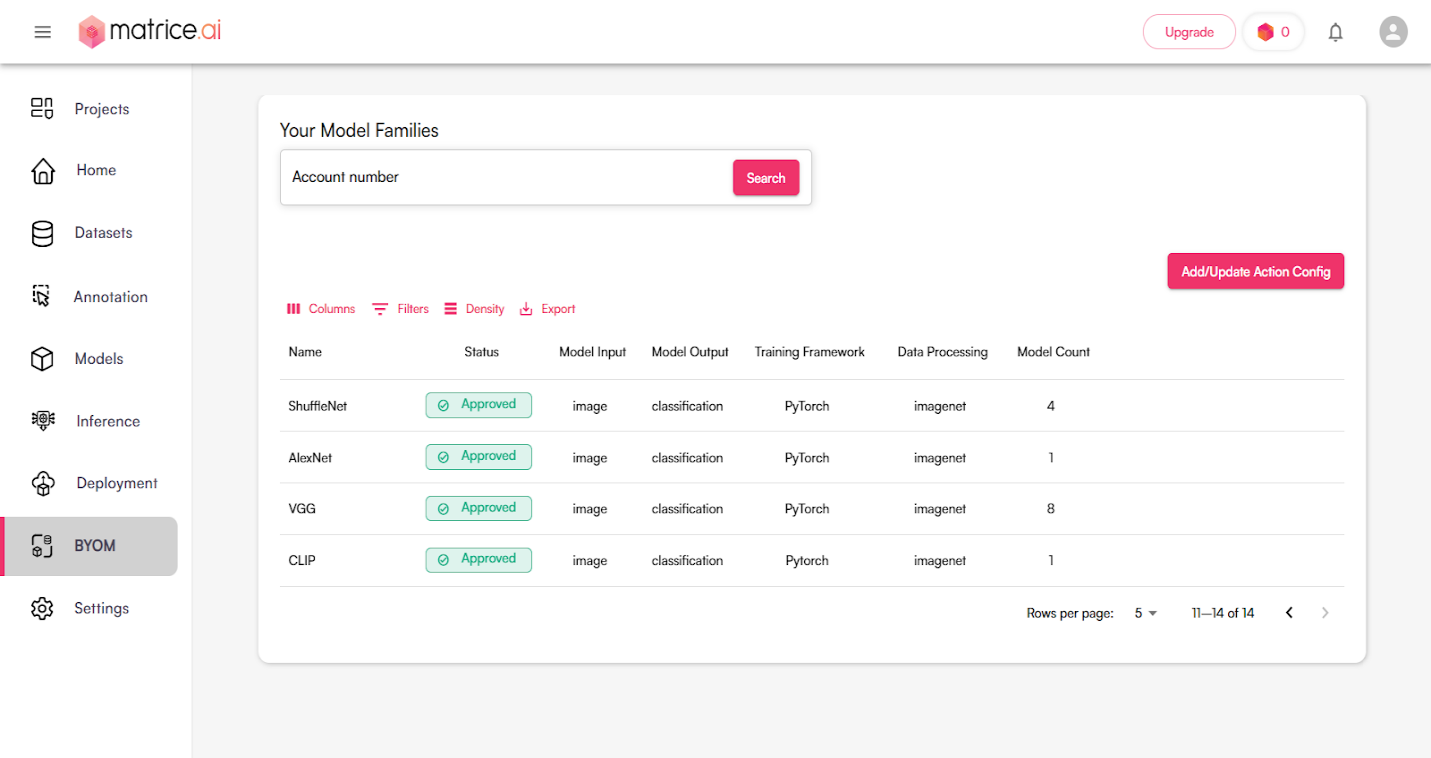
Task: Select the AlexNet row name
Action: click(x=310, y=458)
